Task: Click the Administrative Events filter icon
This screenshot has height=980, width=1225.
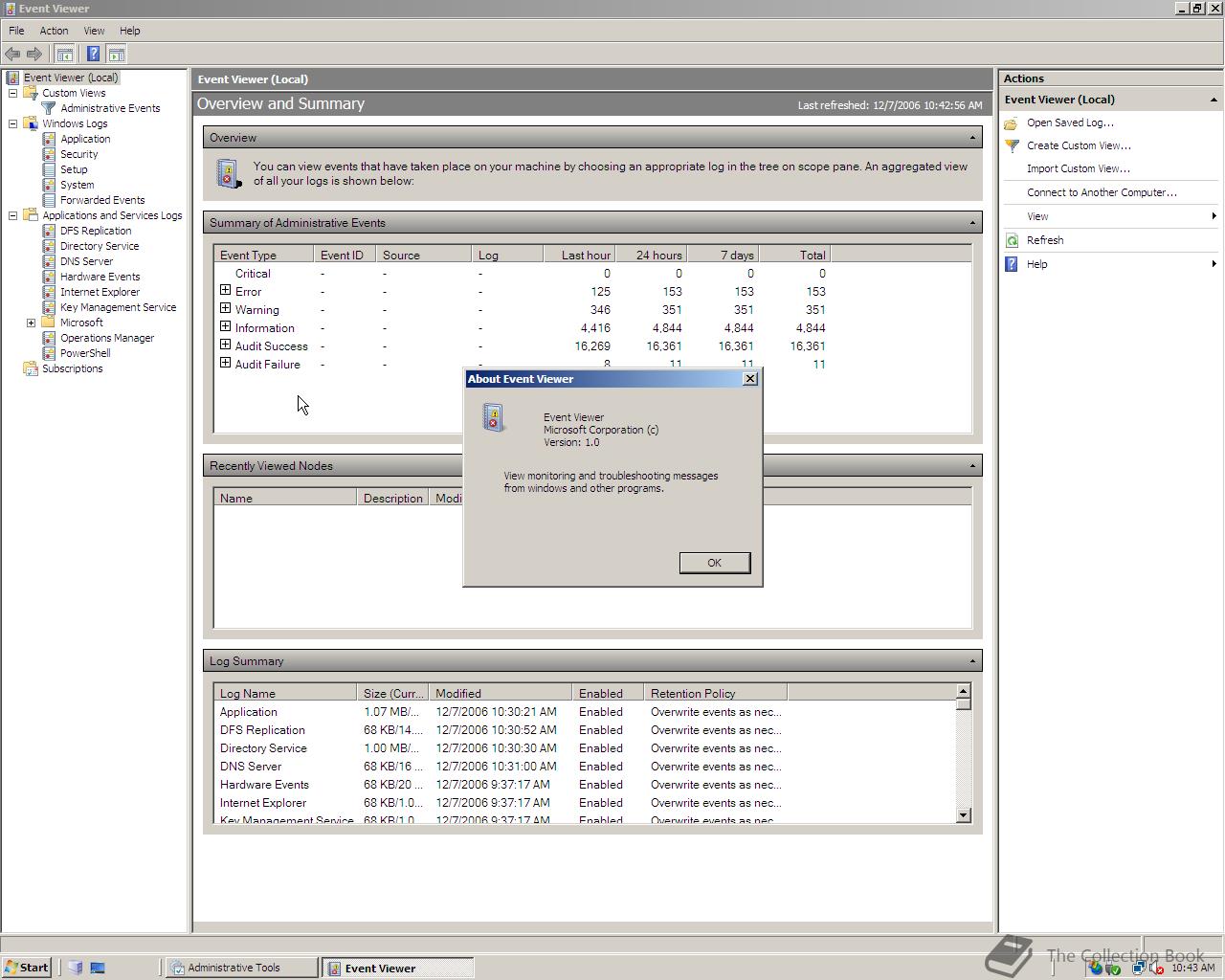Action: [49, 108]
